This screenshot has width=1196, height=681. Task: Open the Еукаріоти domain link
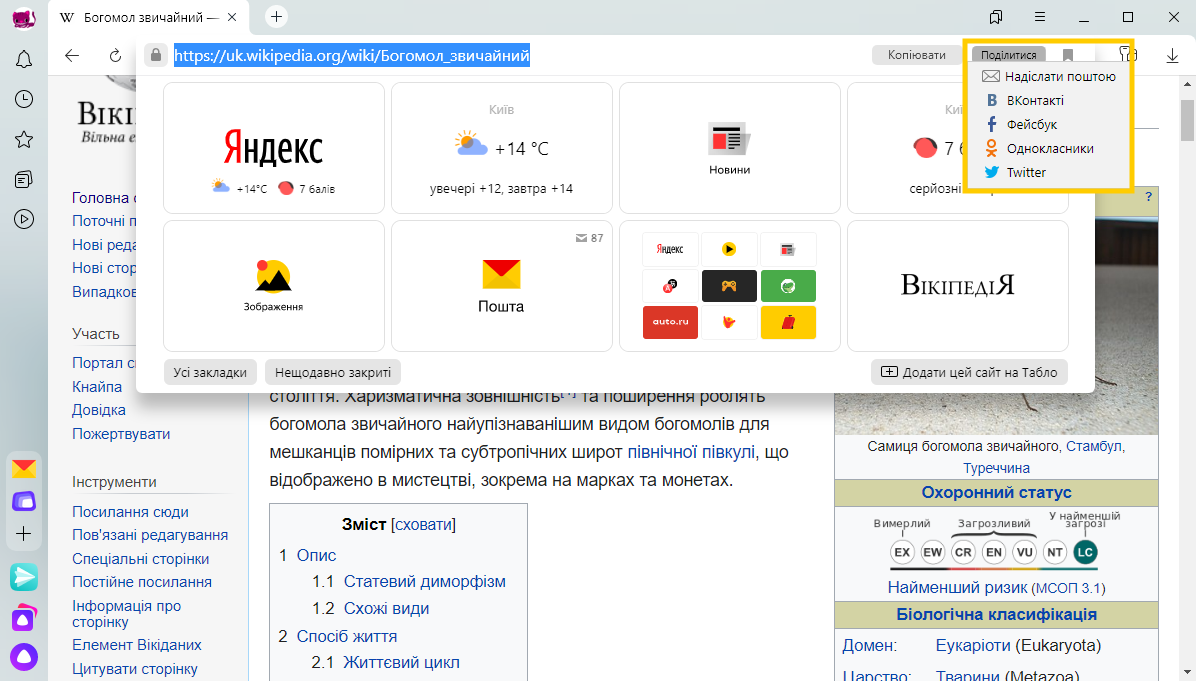[x=973, y=645]
